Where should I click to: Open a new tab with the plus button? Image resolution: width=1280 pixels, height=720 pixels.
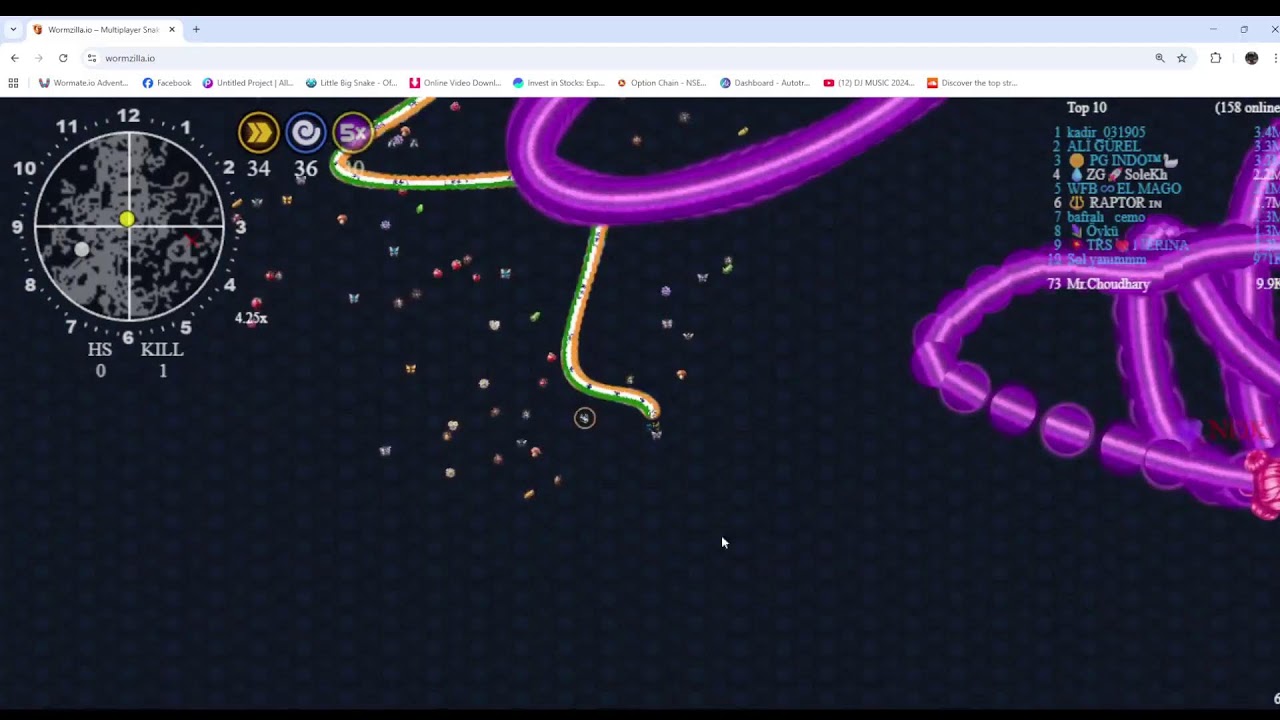[196, 30]
